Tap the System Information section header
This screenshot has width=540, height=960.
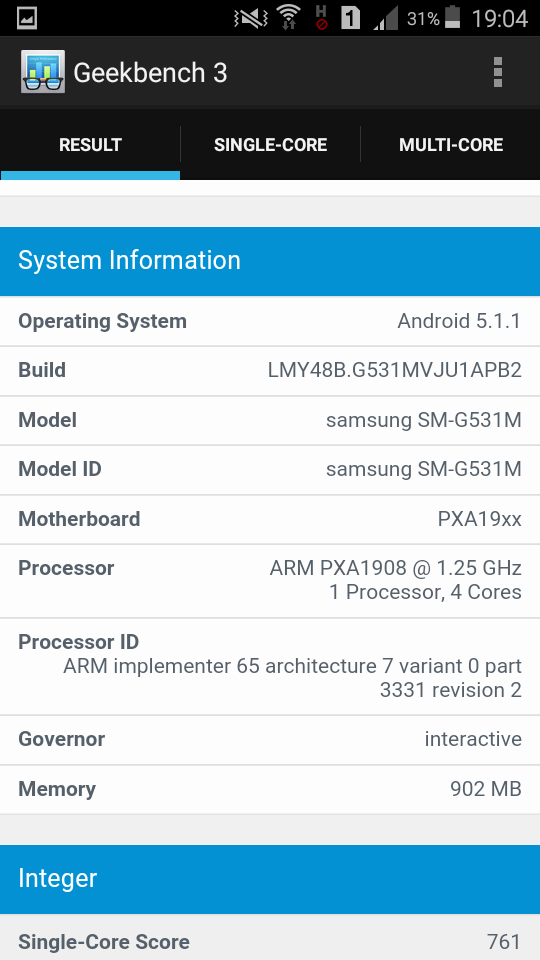270,261
